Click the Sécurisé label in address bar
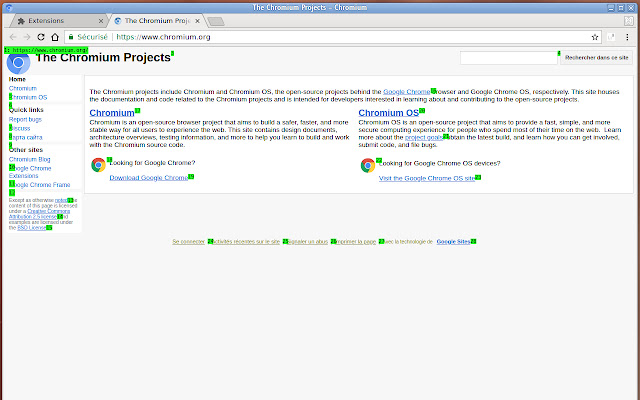The width and height of the screenshot is (640, 400). [93, 37]
